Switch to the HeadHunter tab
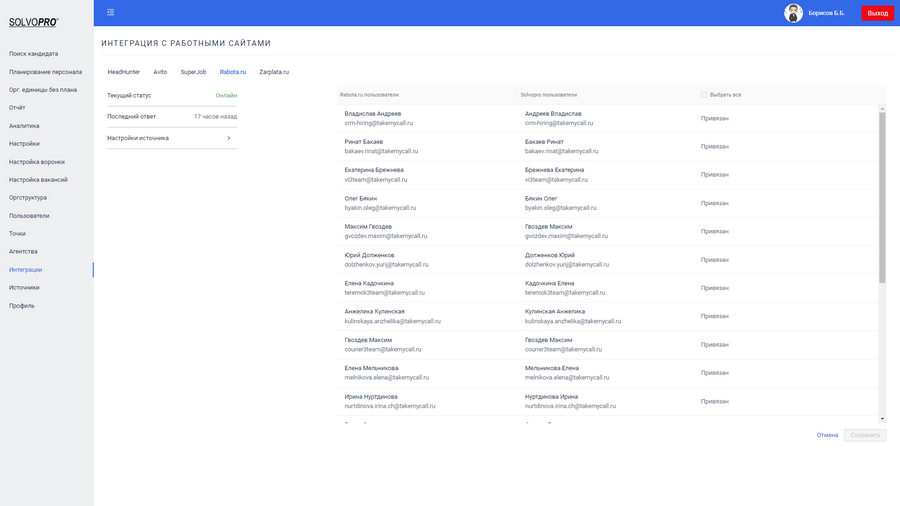The image size is (900, 506). pos(123,72)
